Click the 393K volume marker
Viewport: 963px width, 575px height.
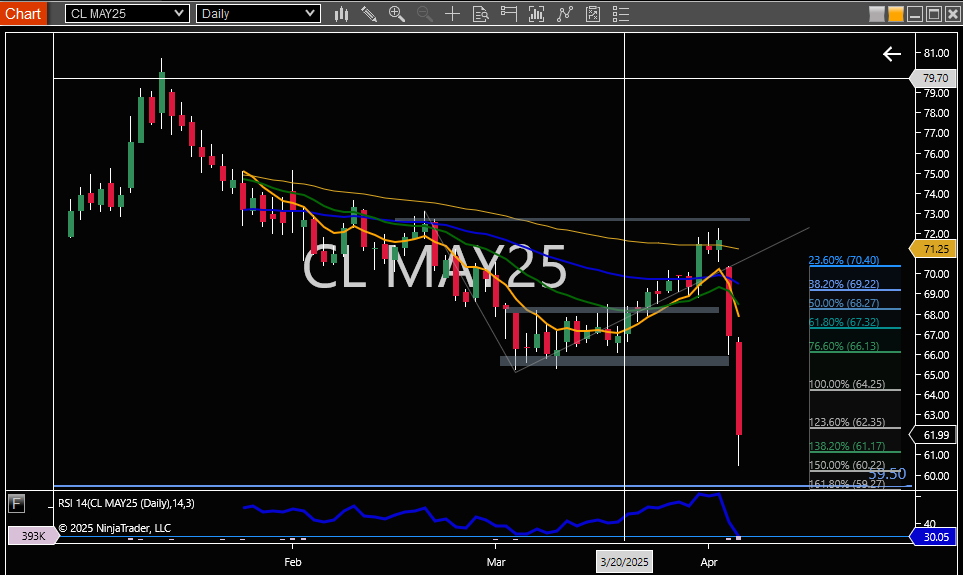tap(33, 536)
